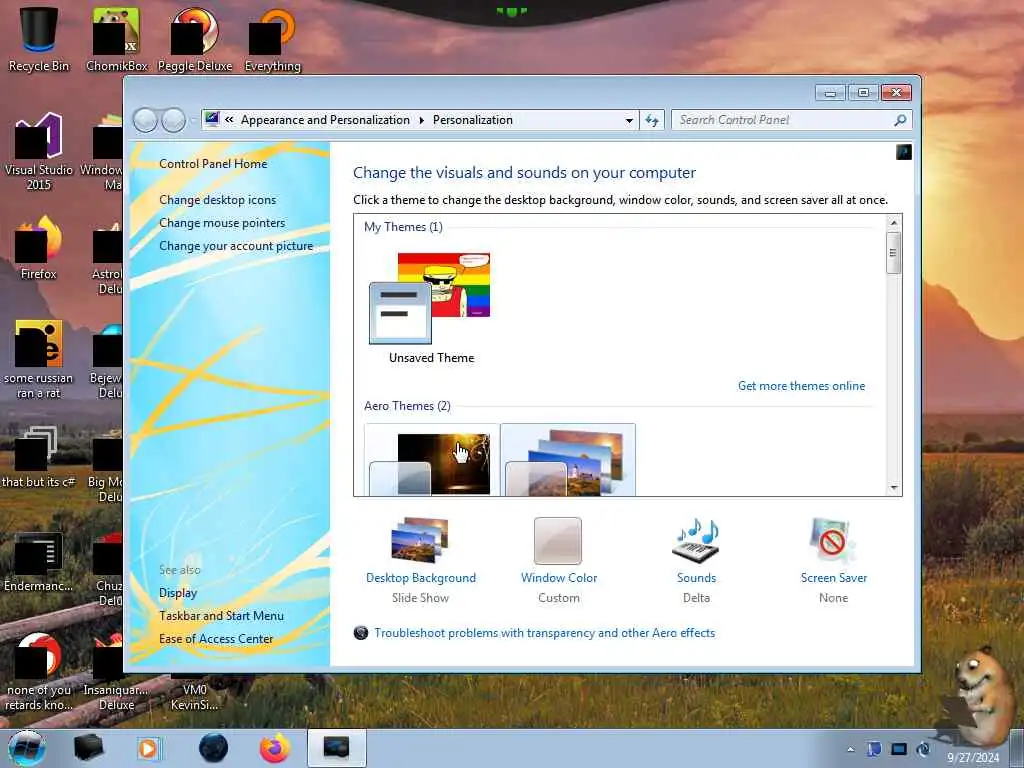Select the 'that but its c#' desktop icon

[x=39, y=456]
